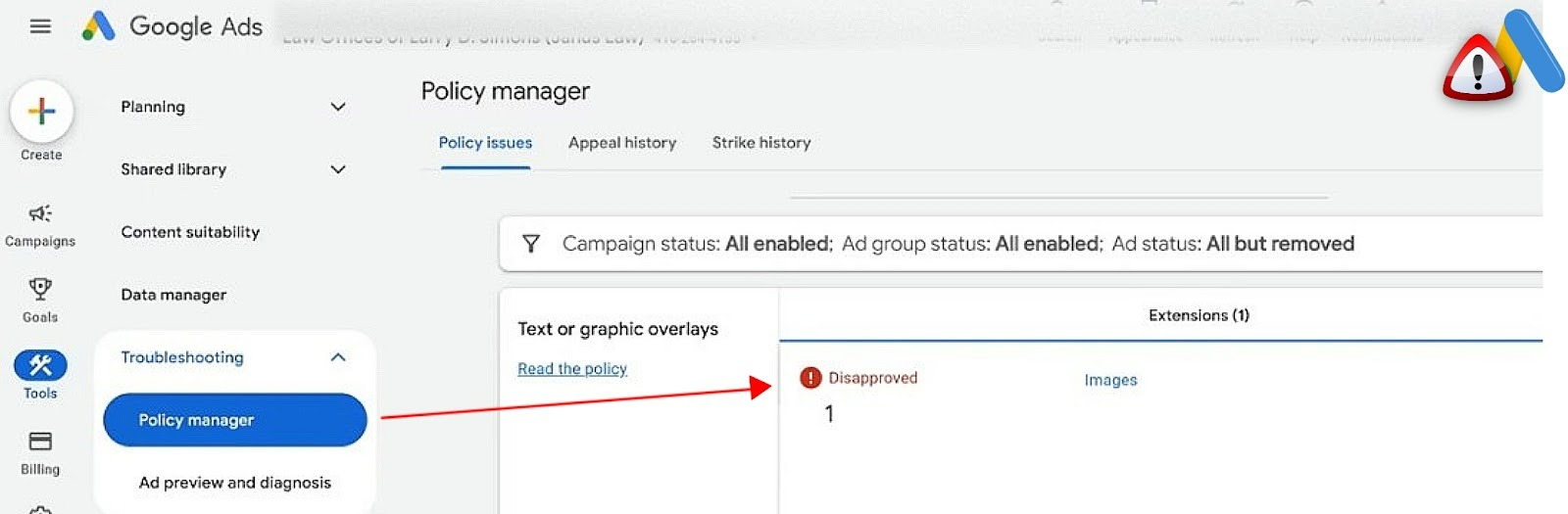
Task: Expand the Planning section
Action: (x=338, y=107)
